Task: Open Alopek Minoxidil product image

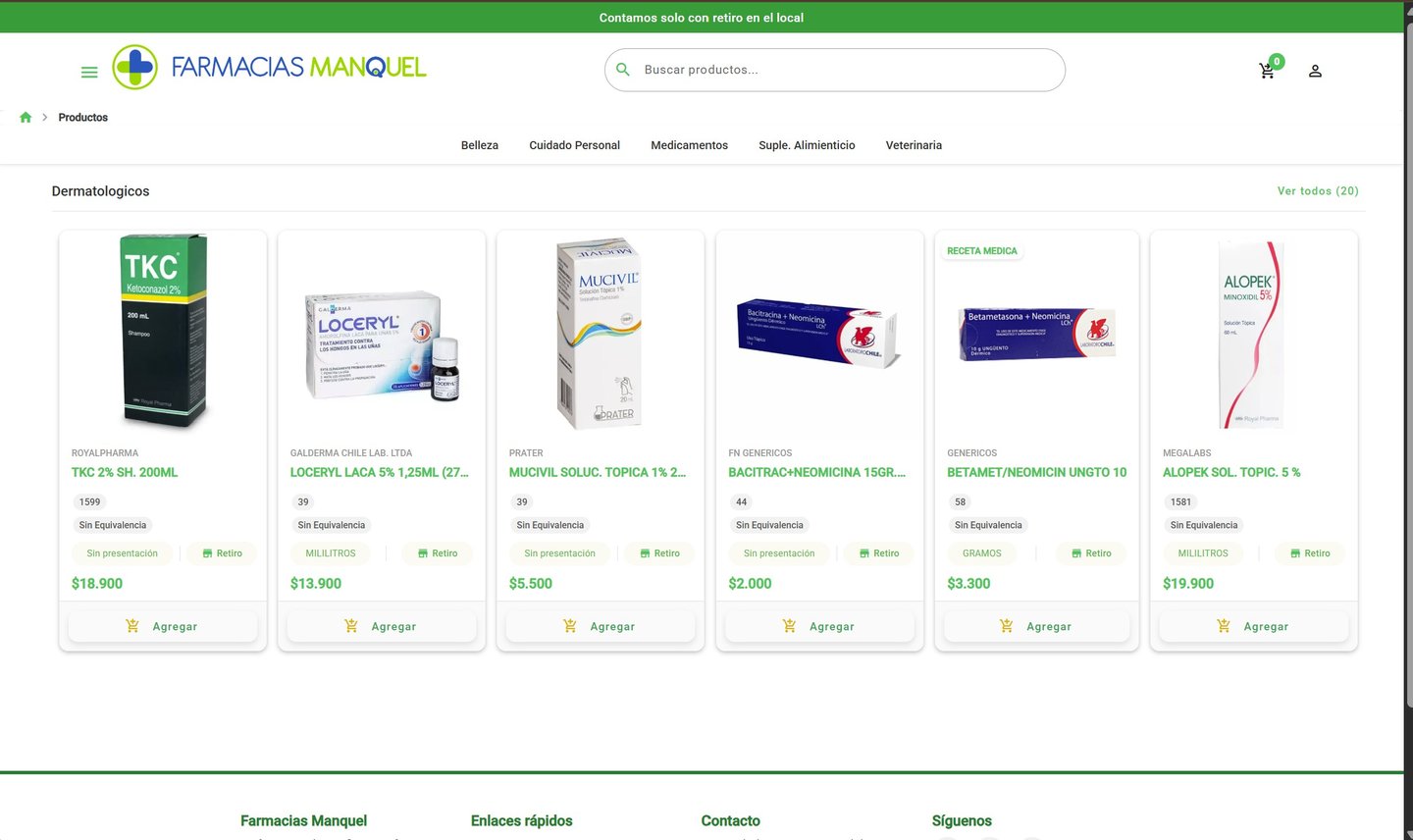Action: click(1251, 334)
